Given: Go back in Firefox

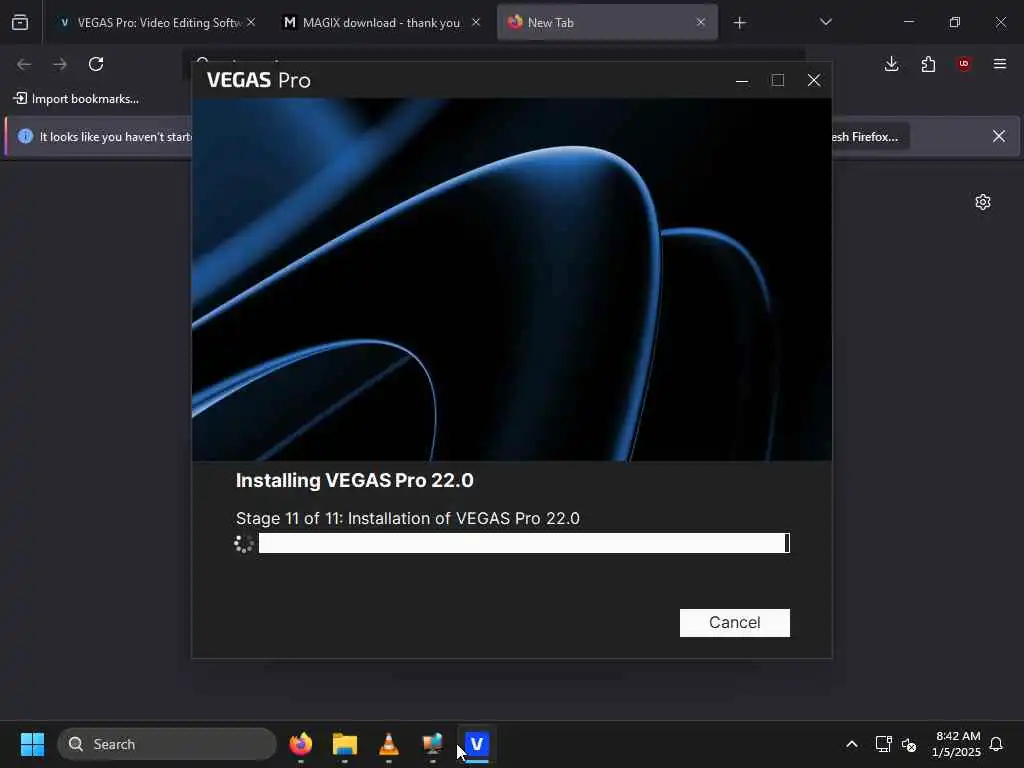Looking at the screenshot, I should pyautogui.click(x=24, y=64).
